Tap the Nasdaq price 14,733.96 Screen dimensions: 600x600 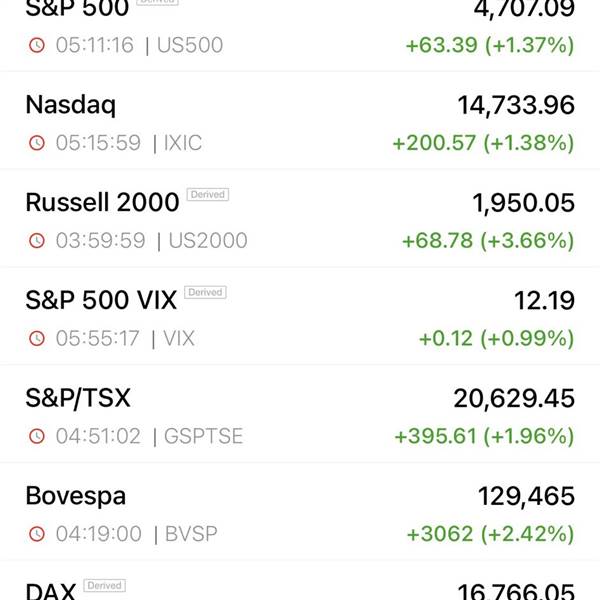516,105
